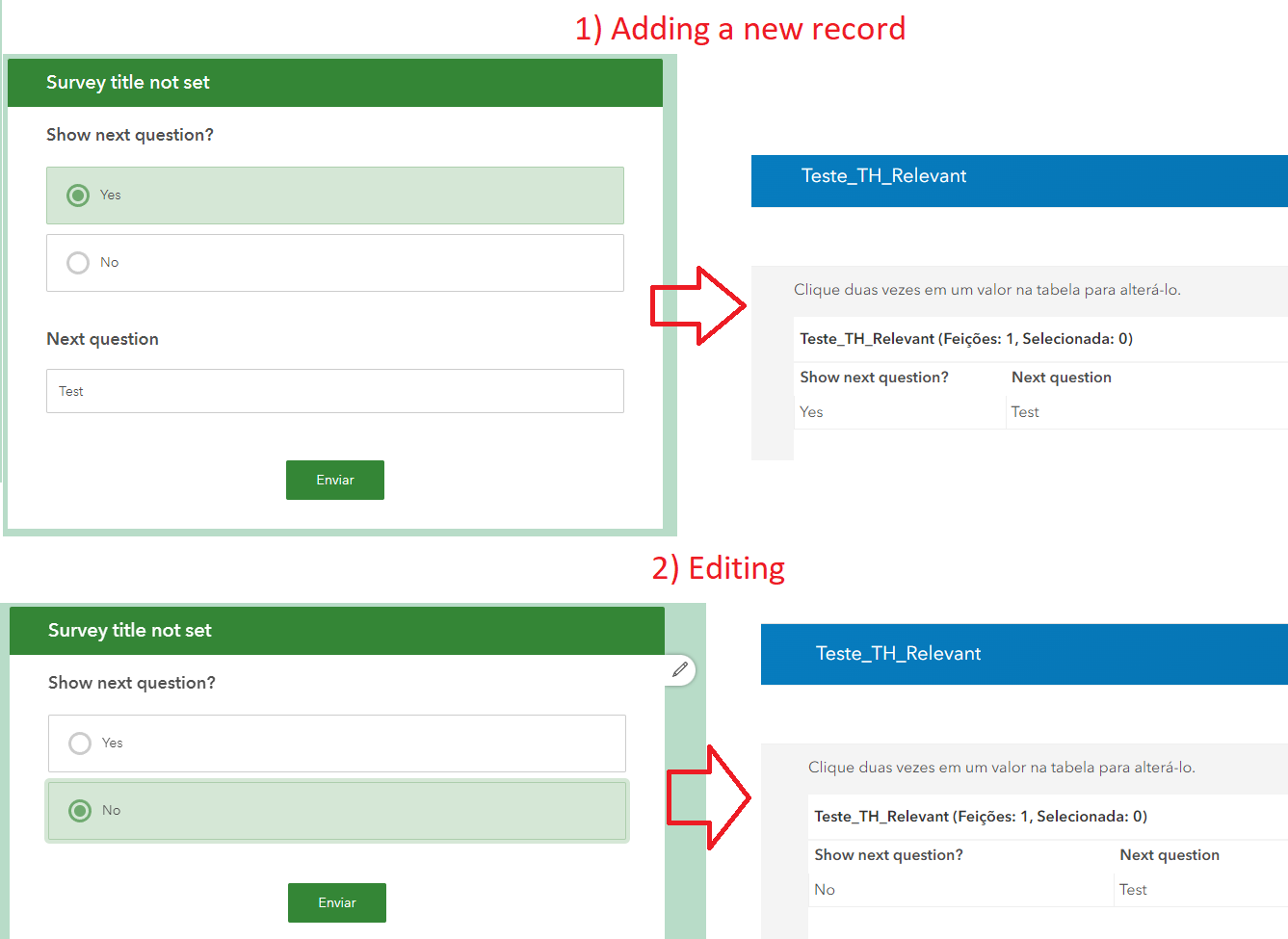Click the pencil edit icon on the survey

680,669
